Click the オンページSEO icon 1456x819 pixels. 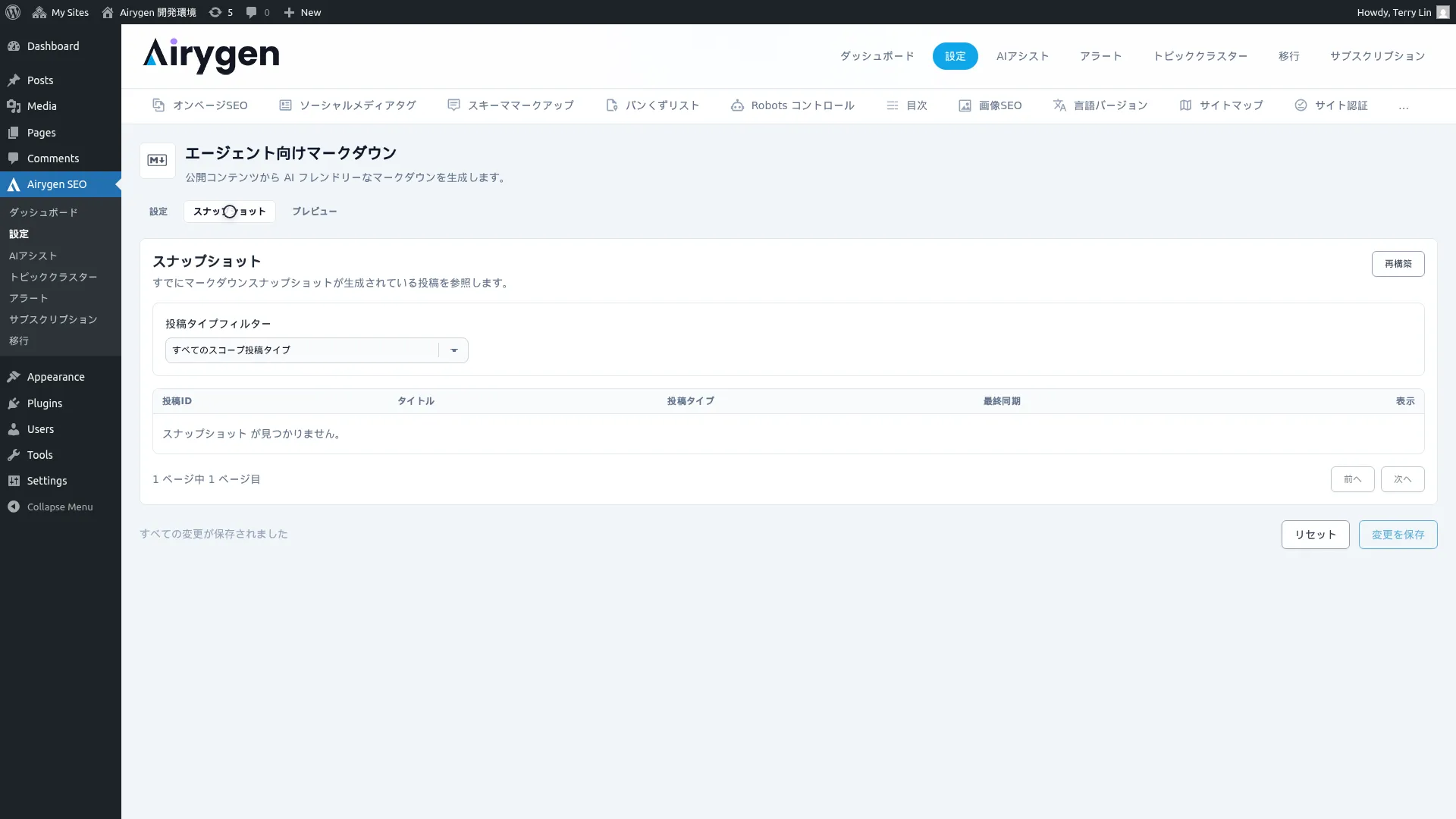pos(158,105)
